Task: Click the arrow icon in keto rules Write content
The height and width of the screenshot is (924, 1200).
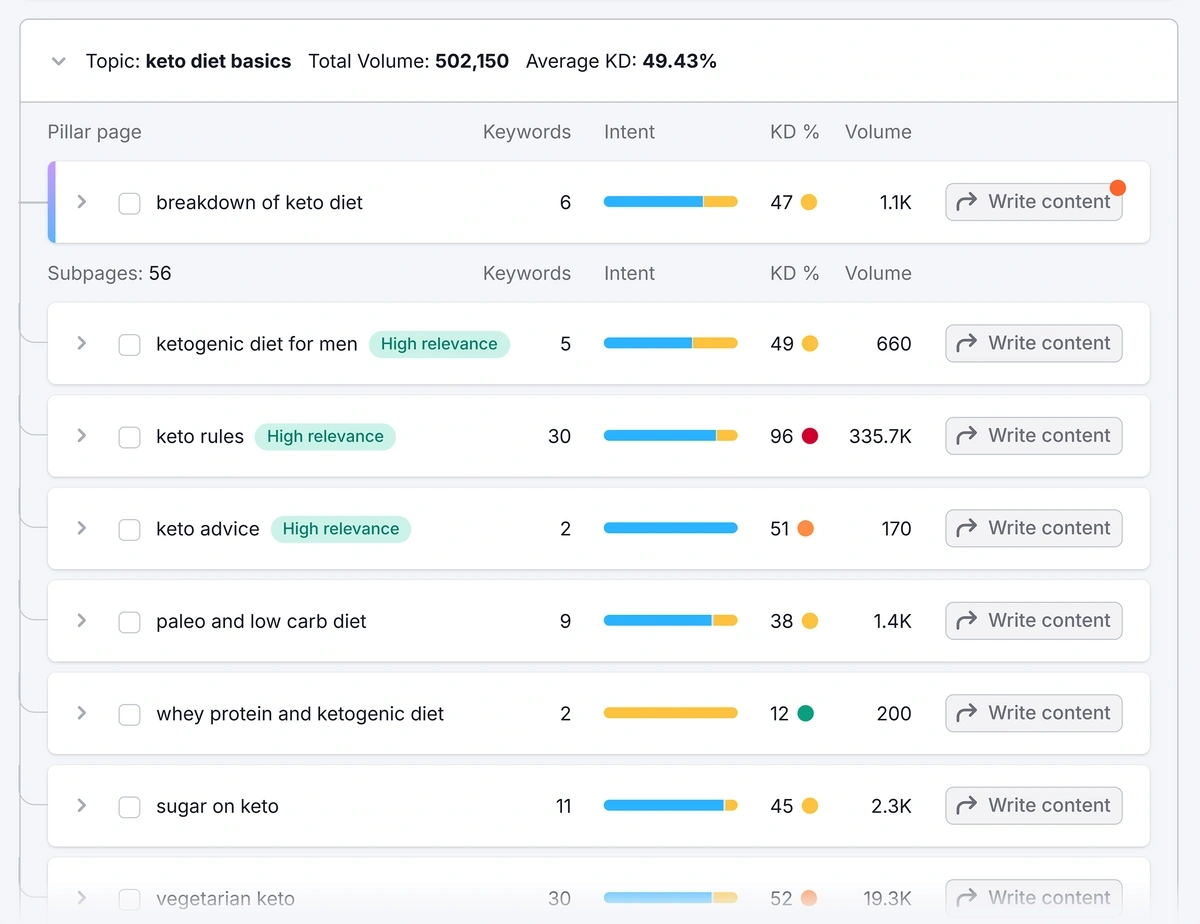Action: click(x=966, y=435)
